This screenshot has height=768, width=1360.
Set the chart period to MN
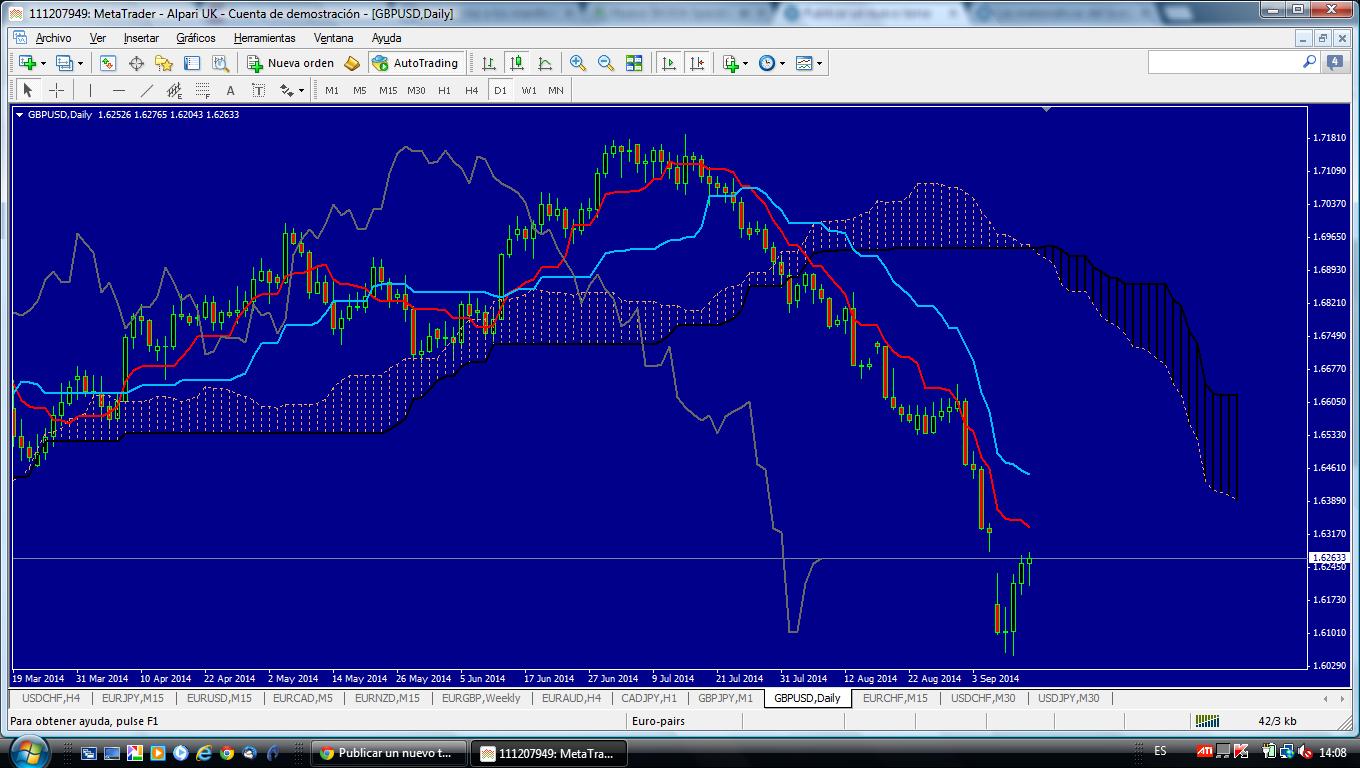point(556,90)
